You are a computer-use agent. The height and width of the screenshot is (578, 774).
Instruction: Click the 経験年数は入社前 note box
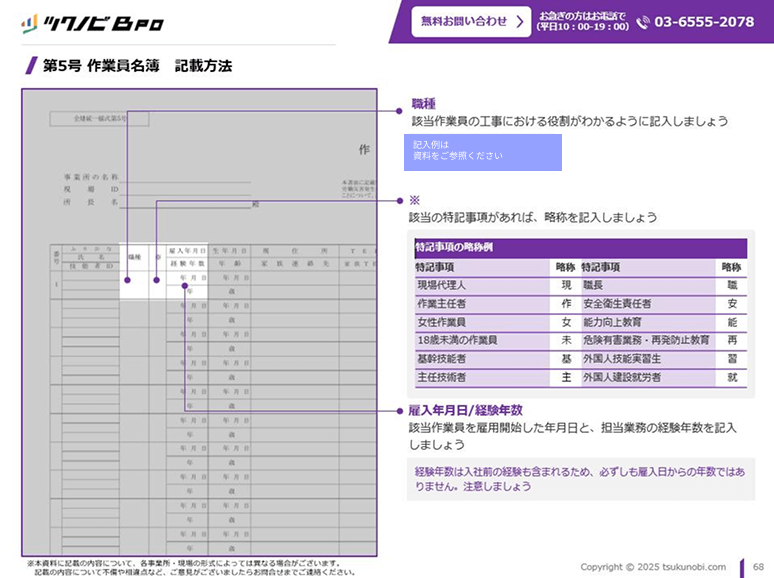(x=580, y=479)
